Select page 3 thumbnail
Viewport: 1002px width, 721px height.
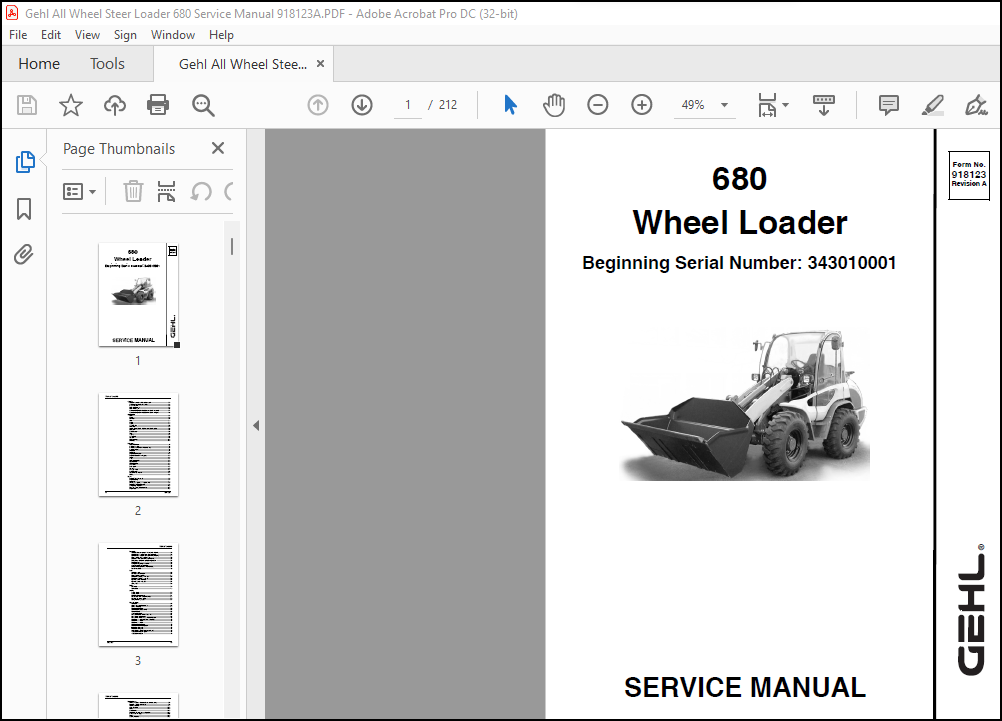[139, 595]
